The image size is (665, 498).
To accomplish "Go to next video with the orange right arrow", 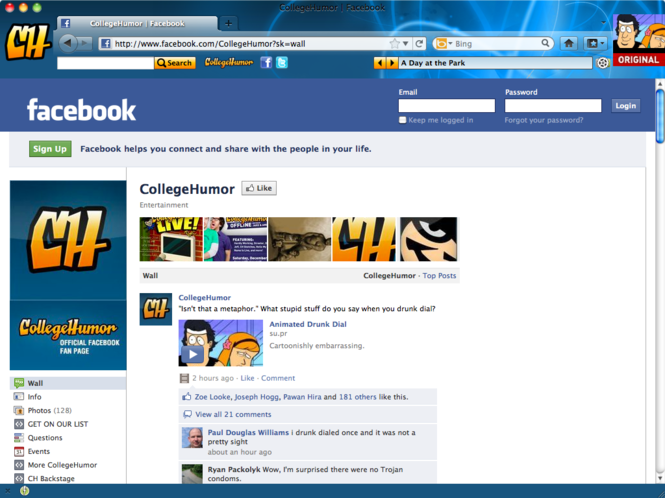I will coord(392,63).
